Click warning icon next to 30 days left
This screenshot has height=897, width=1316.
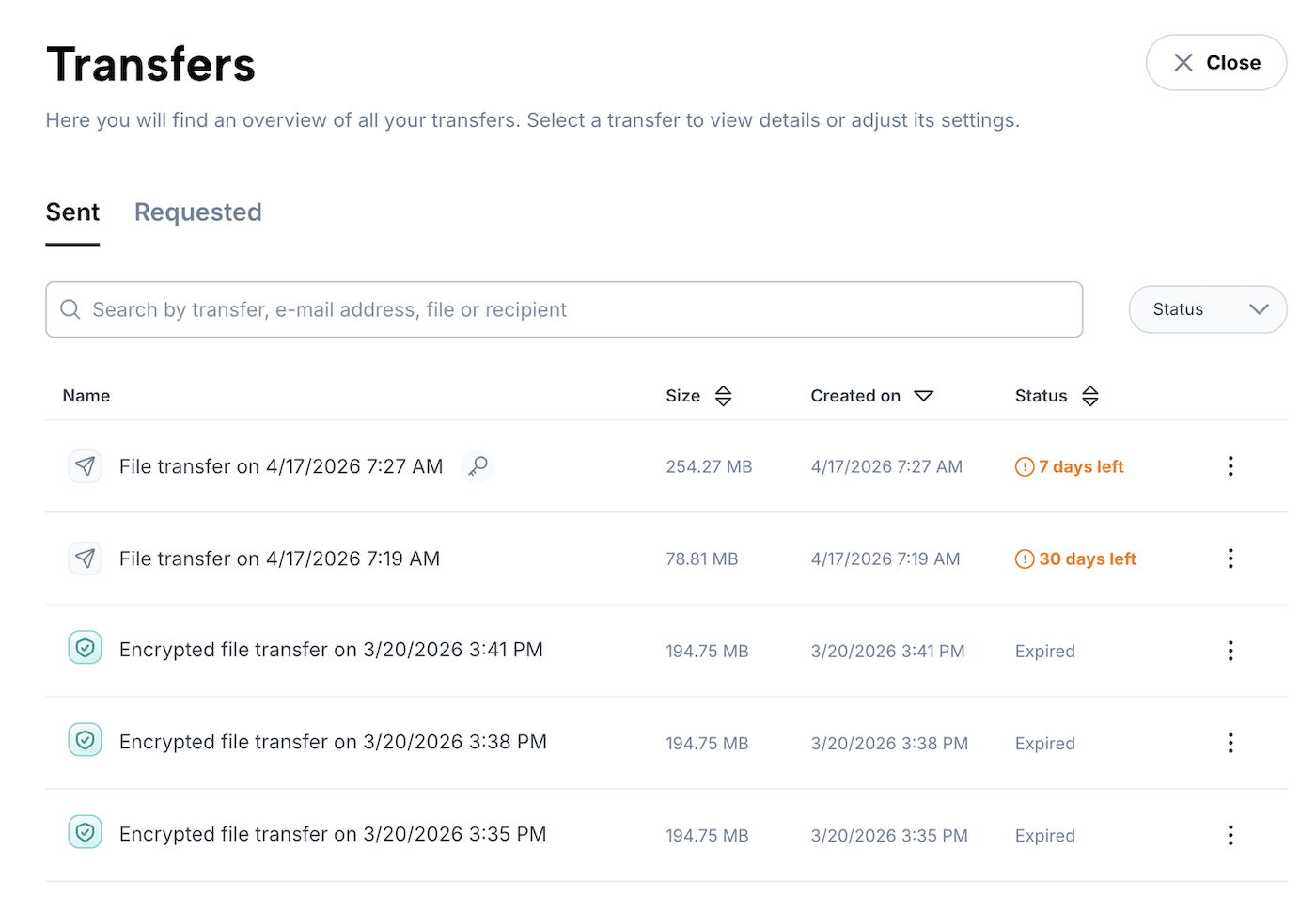(1025, 559)
